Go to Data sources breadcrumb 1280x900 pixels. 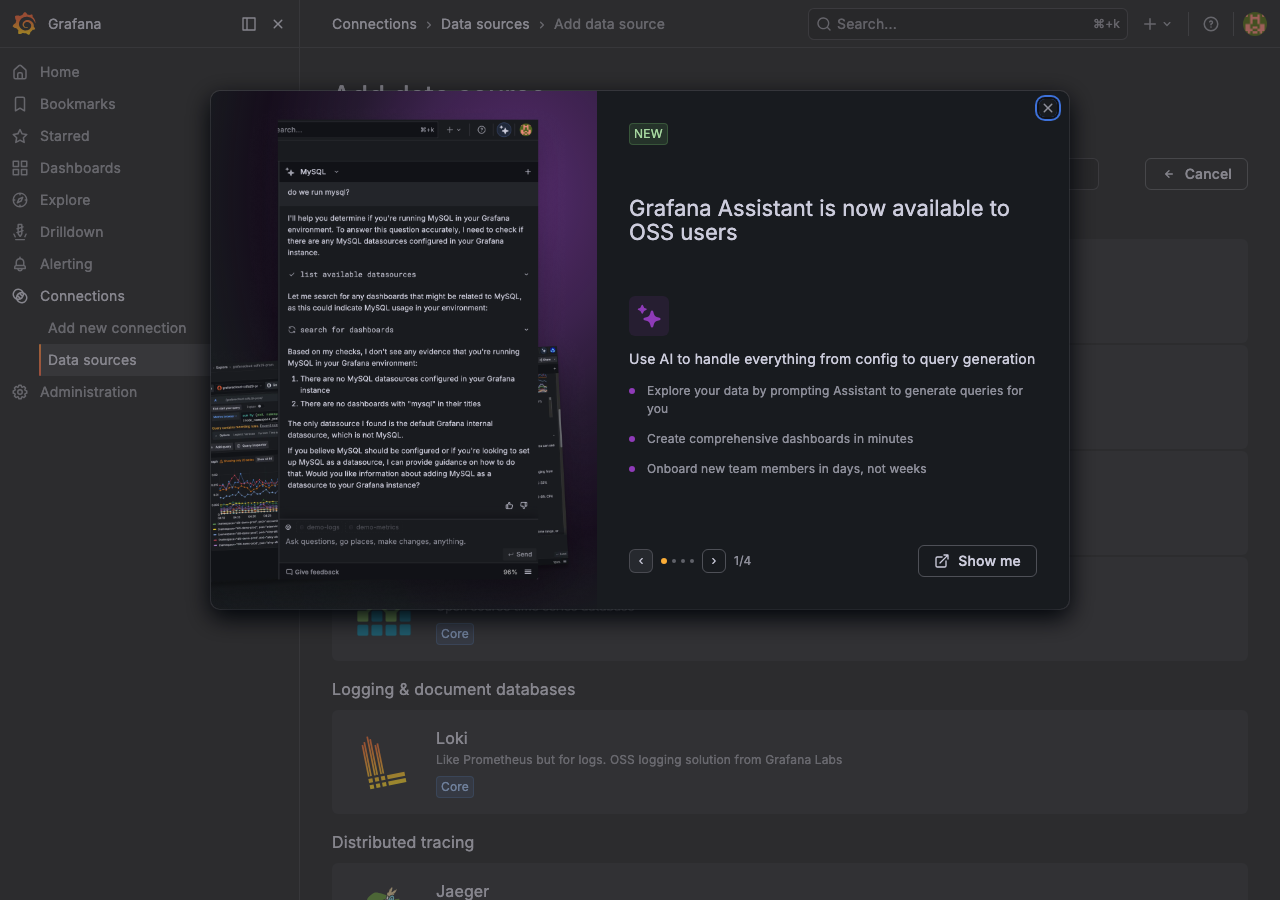tap(485, 24)
